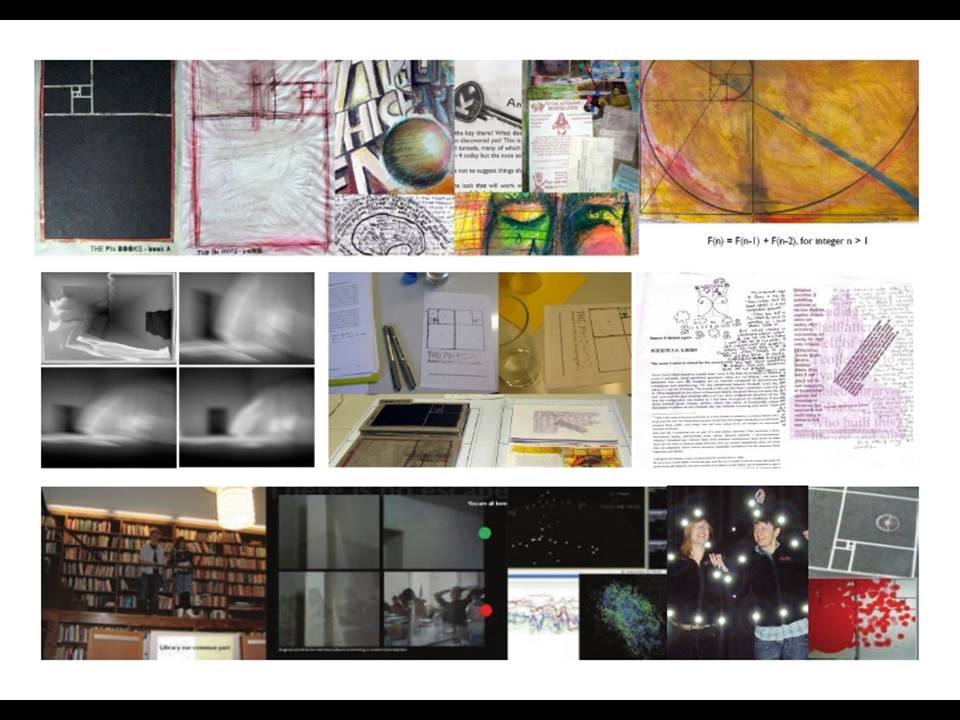Open the gray tiled spiral floor image
960x720 pixels.
(863, 532)
